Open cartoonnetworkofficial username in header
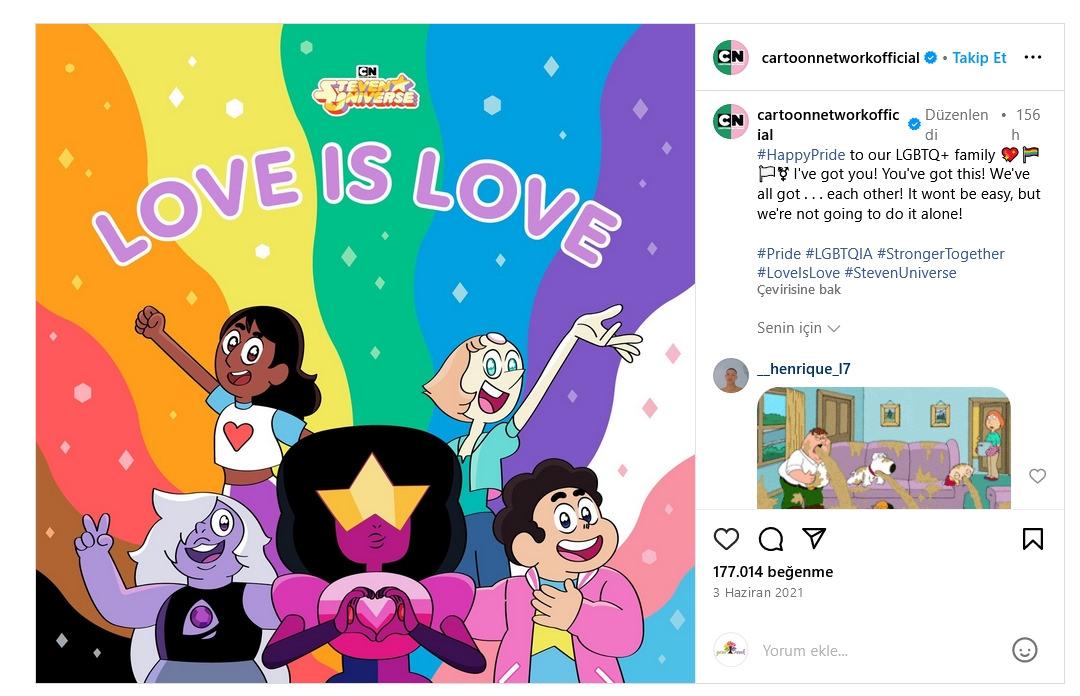 840,58
